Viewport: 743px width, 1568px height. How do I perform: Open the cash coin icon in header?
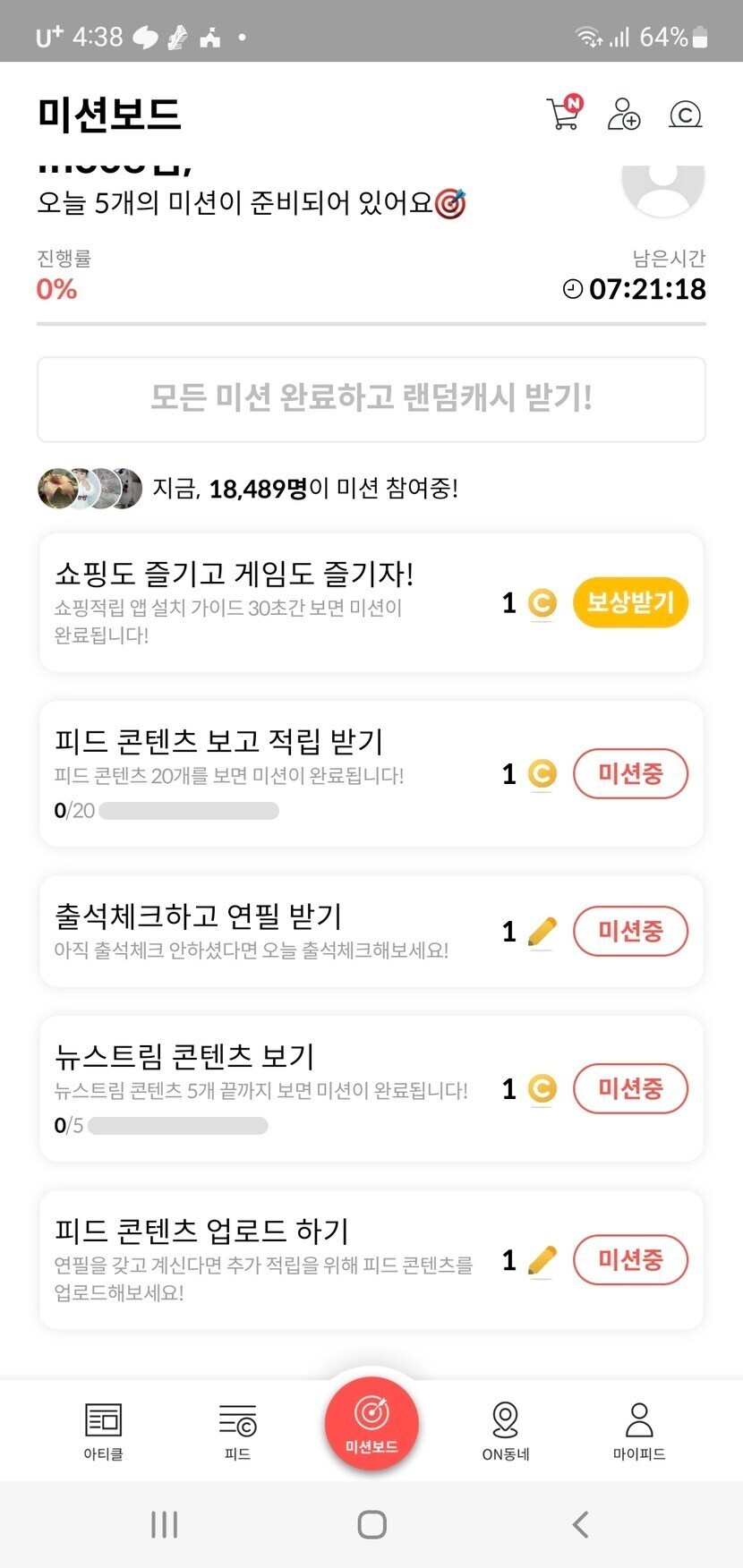[x=685, y=115]
